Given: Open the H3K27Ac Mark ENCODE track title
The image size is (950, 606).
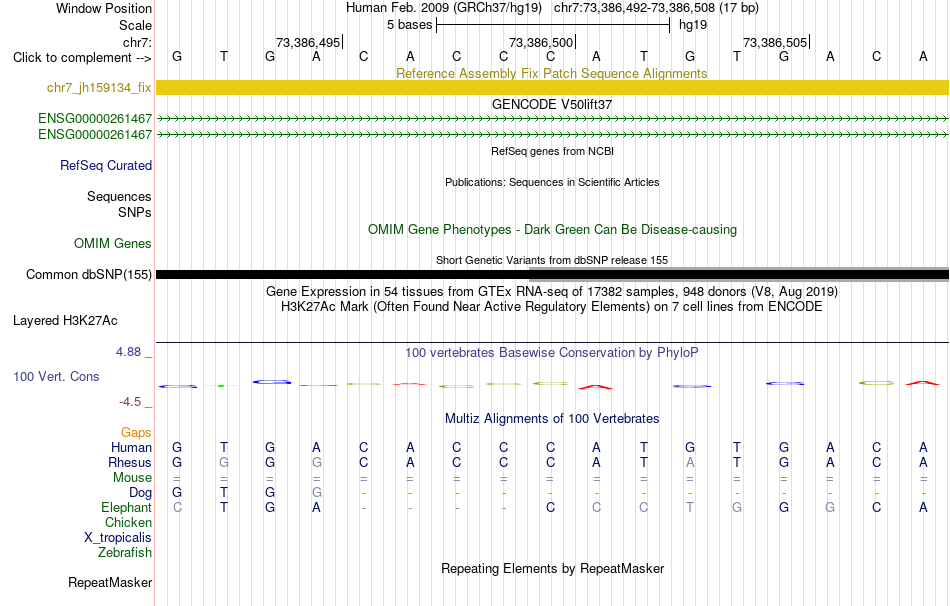Looking at the screenshot, I should point(552,307).
